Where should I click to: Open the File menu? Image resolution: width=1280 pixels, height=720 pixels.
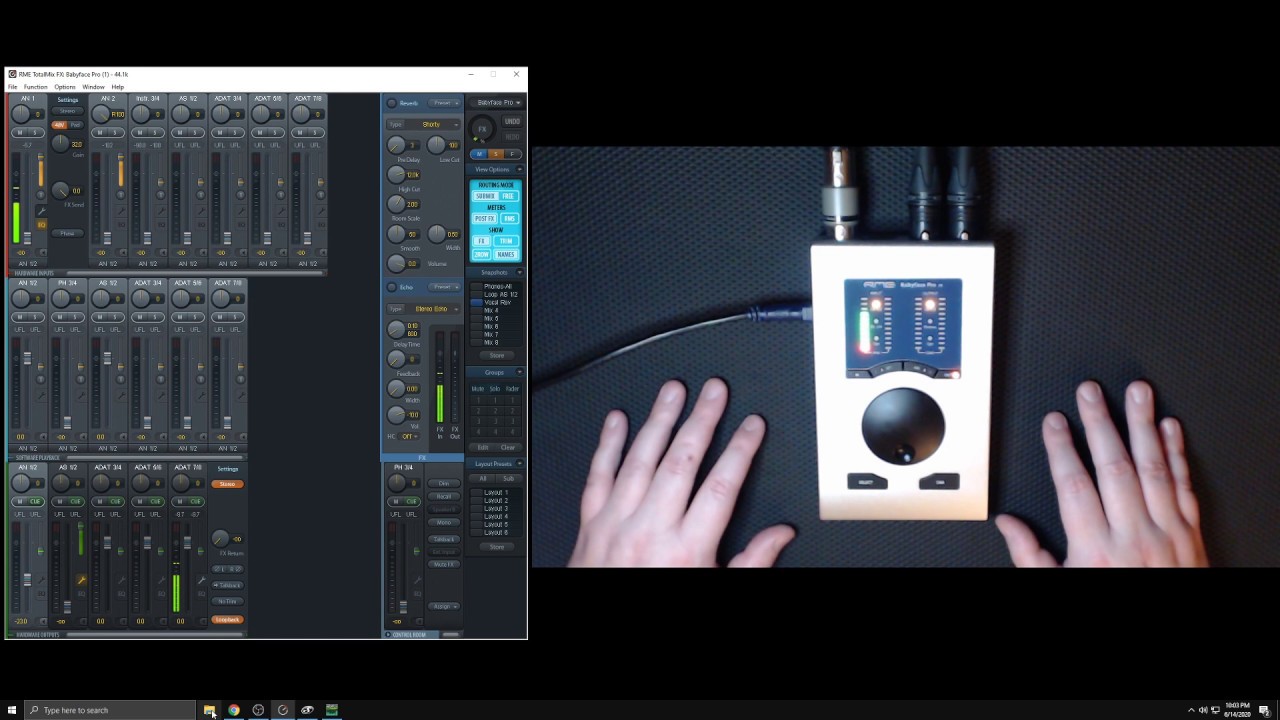(x=13, y=87)
